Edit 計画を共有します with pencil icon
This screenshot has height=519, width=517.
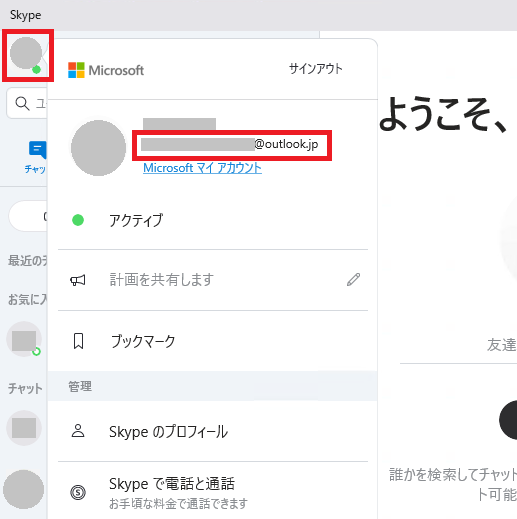point(353,280)
